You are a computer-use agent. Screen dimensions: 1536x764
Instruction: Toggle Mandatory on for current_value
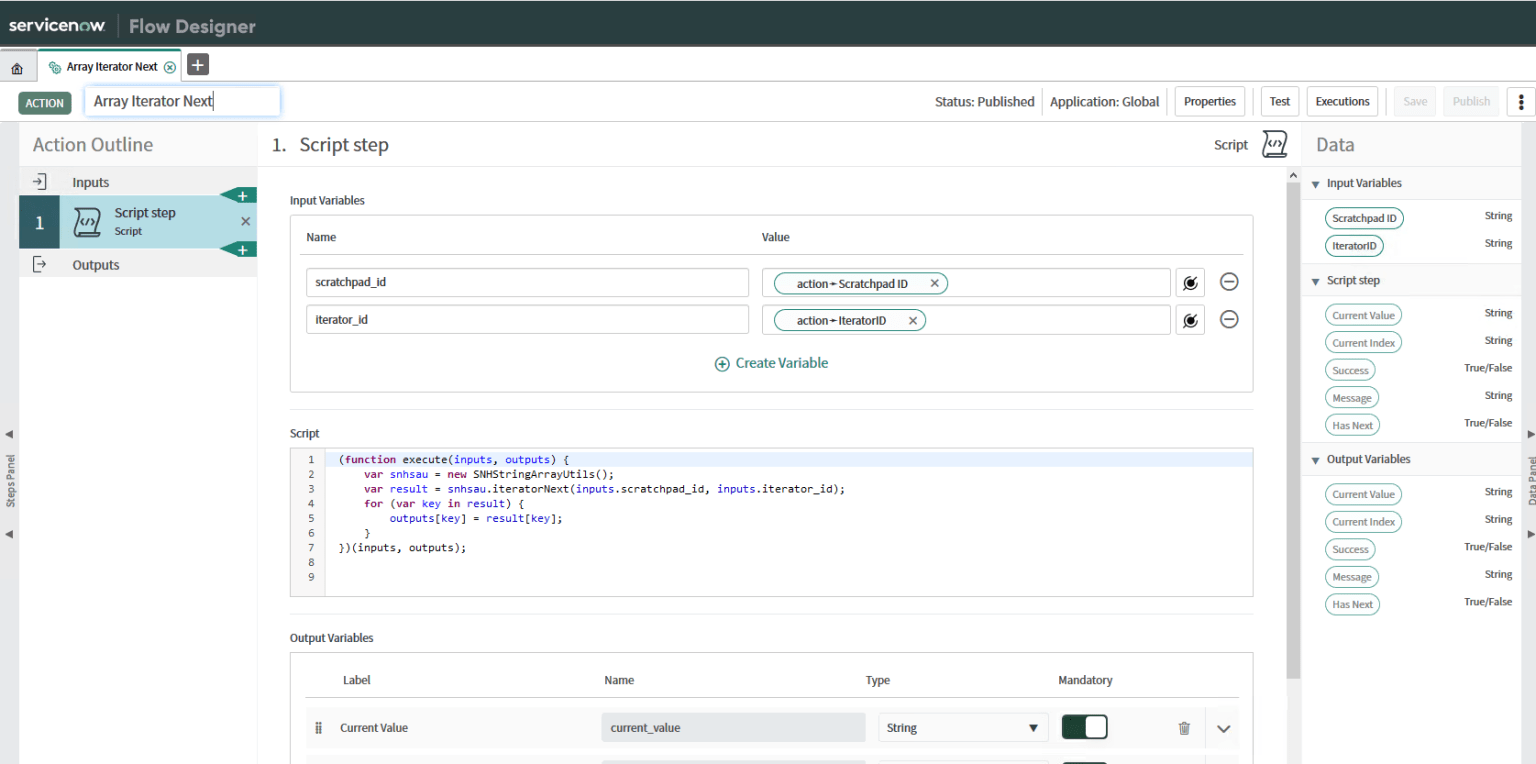(x=1084, y=727)
